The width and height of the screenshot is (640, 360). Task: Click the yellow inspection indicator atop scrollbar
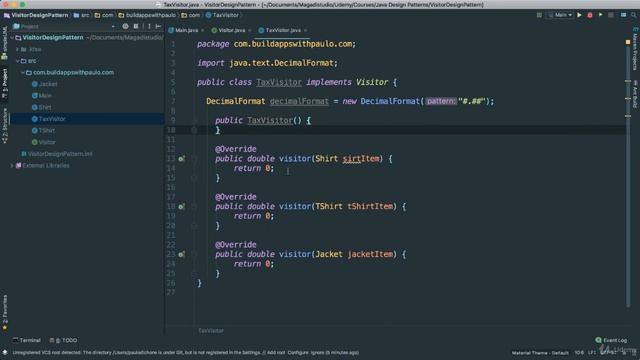click(628, 42)
